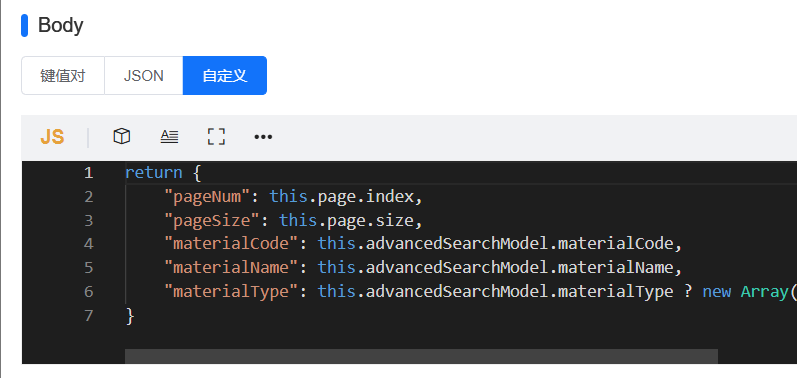The height and width of the screenshot is (378, 797).
Task: Toggle fullscreen editor icon
Action: (216, 137)
